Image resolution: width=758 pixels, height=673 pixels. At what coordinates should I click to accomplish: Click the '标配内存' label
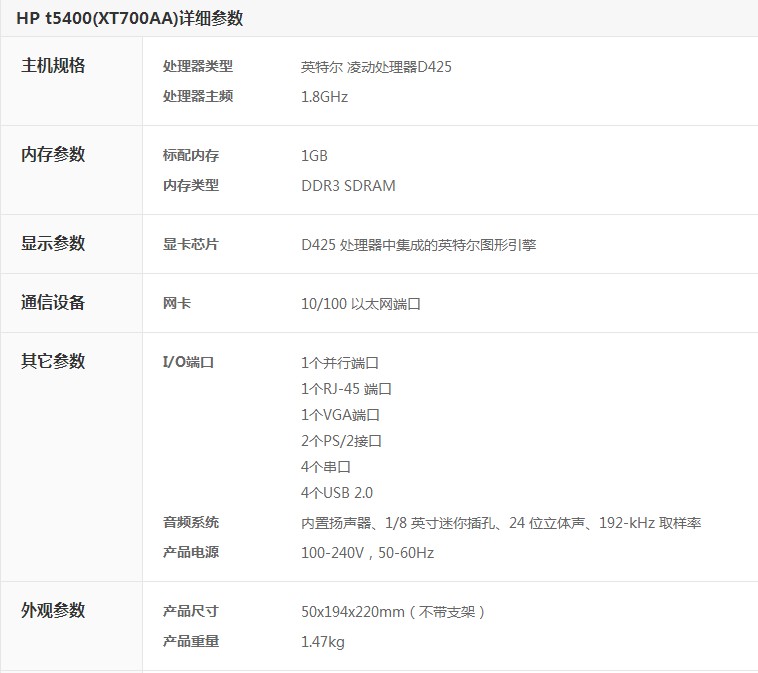pyautogui.click(x=191, y=155)
